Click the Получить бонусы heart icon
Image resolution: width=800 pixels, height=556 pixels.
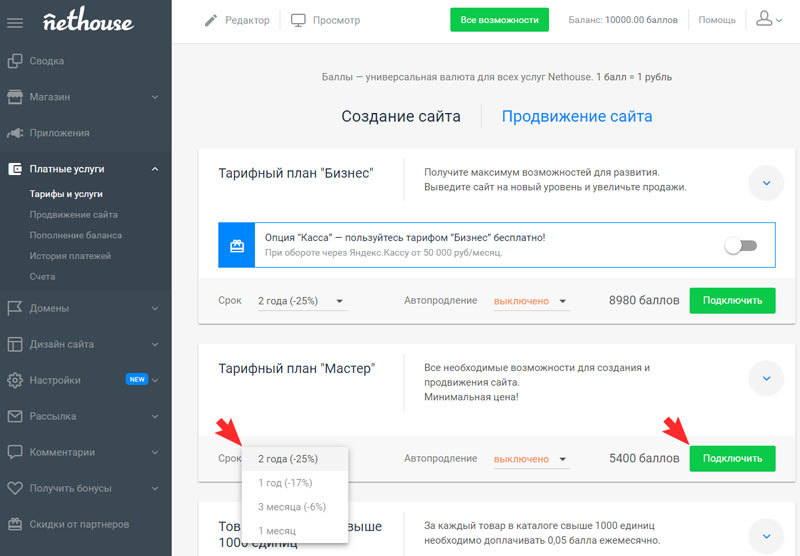click(15, 488)
